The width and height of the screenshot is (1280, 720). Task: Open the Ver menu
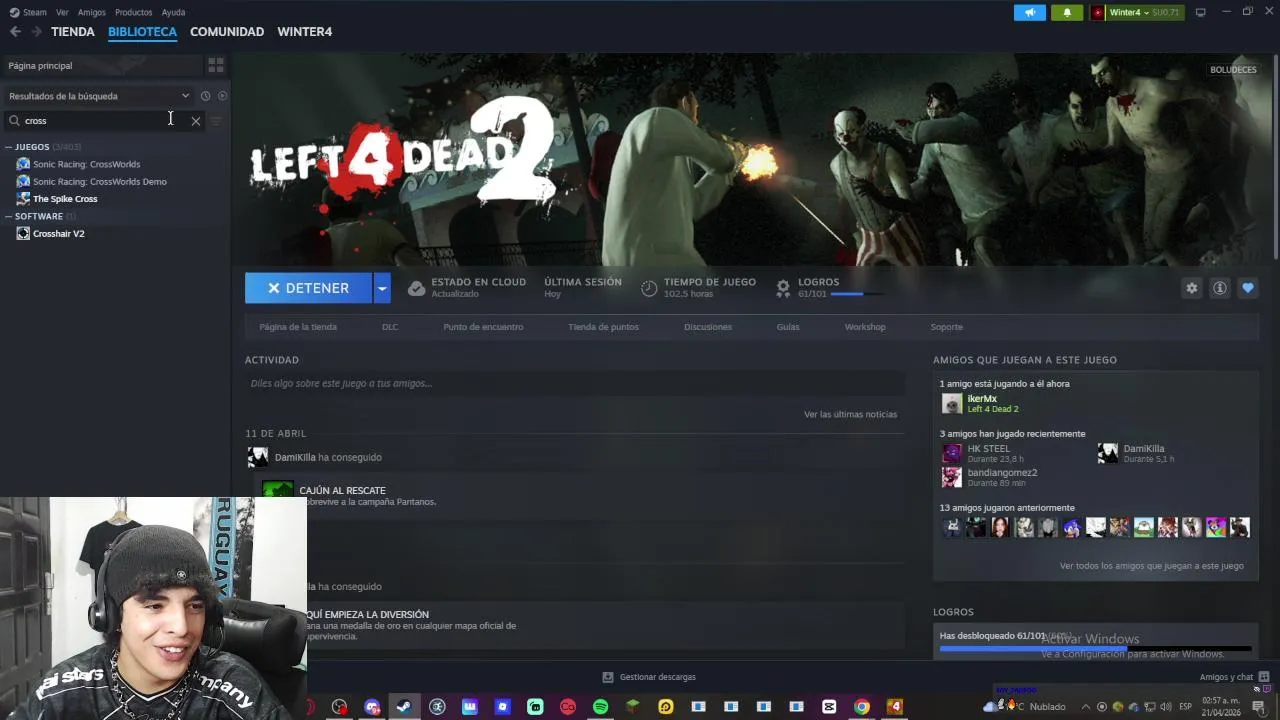click(62, 12)
